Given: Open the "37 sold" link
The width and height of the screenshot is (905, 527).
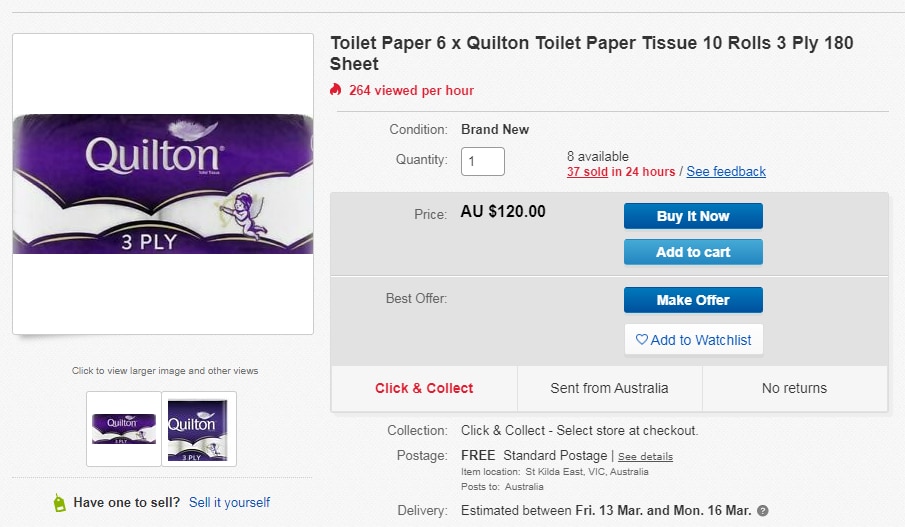Looking at the screenshot, I should tap(587, 171).
